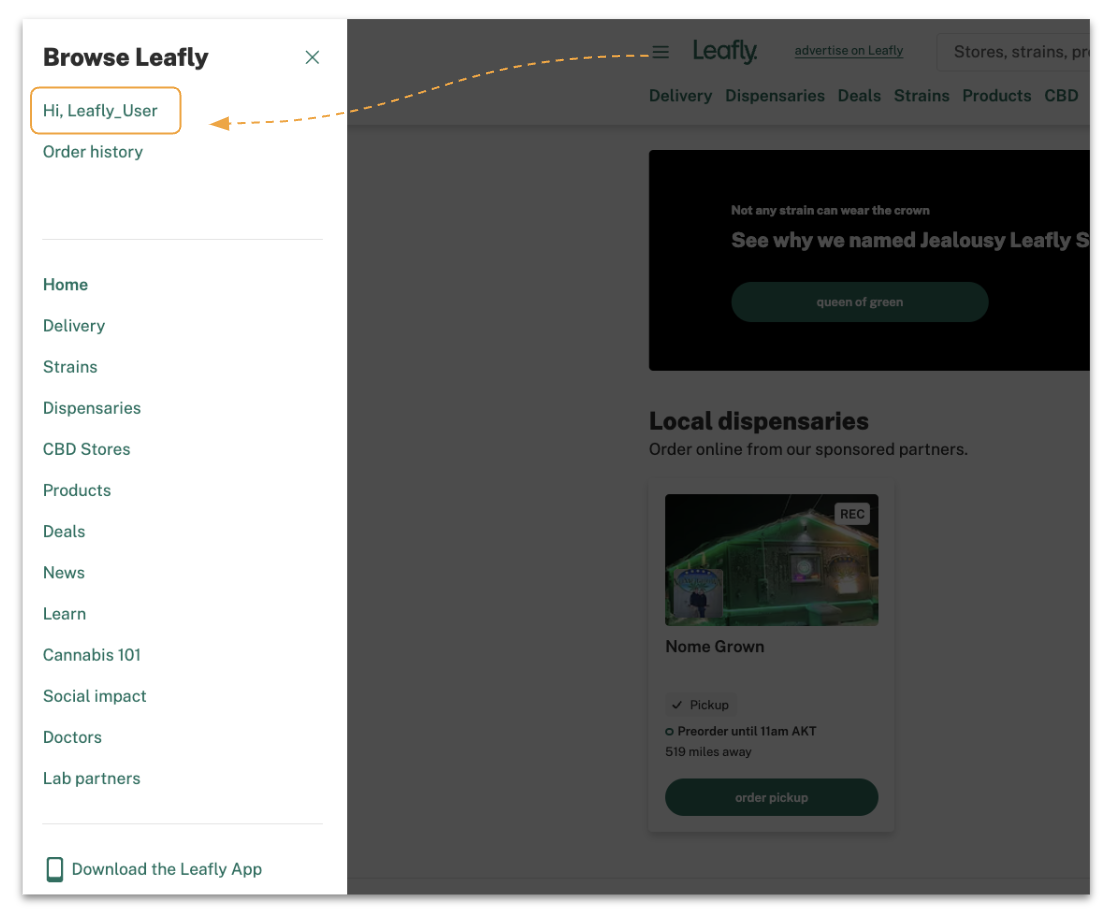The image size is (1110, 918).
Task: Click the Pickup tag on Nome Grown card
Action: point(700,705)
